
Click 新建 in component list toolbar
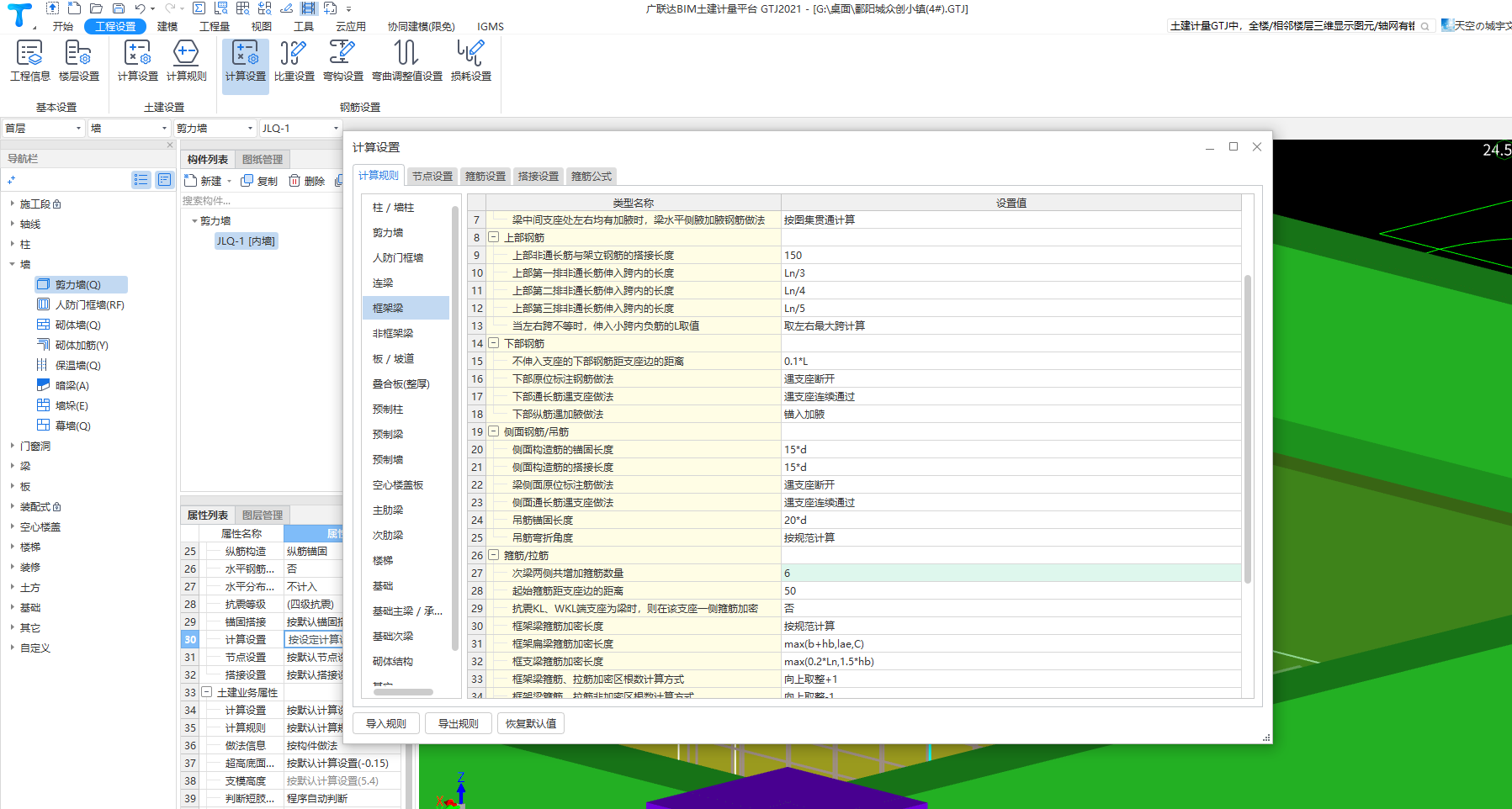pyautogui.click(x=203, y=181)
